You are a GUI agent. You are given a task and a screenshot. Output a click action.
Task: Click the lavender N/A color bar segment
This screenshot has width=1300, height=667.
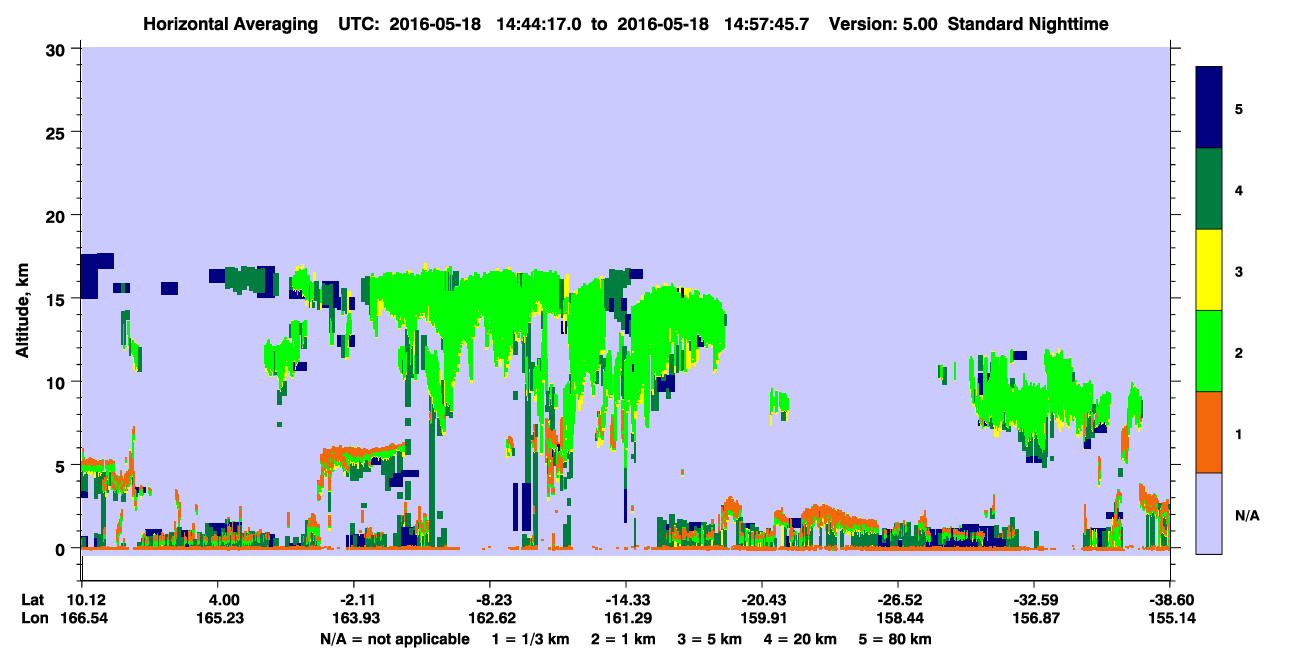(x=1209, y=513)
